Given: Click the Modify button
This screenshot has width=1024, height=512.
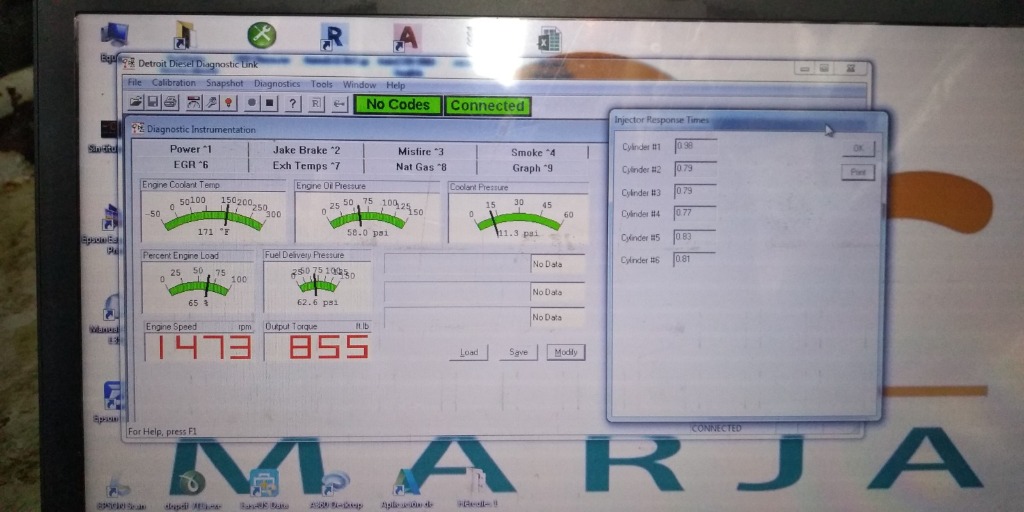Looking at the screenshot, I should click(x=566, y=352).
